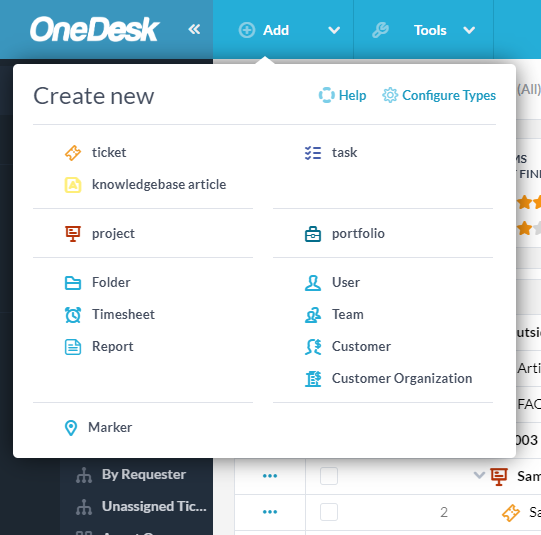
Task: Create a new Customer
Action: [361, 347]
